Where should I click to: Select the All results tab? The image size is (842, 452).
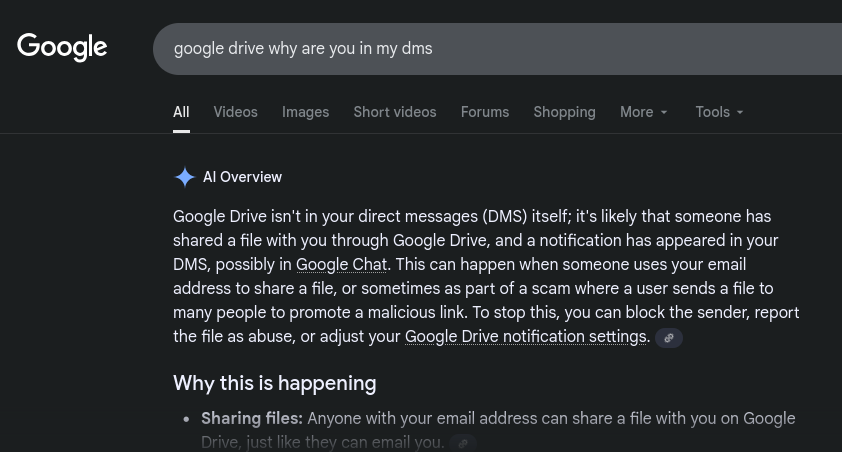[x=181, y=112]
